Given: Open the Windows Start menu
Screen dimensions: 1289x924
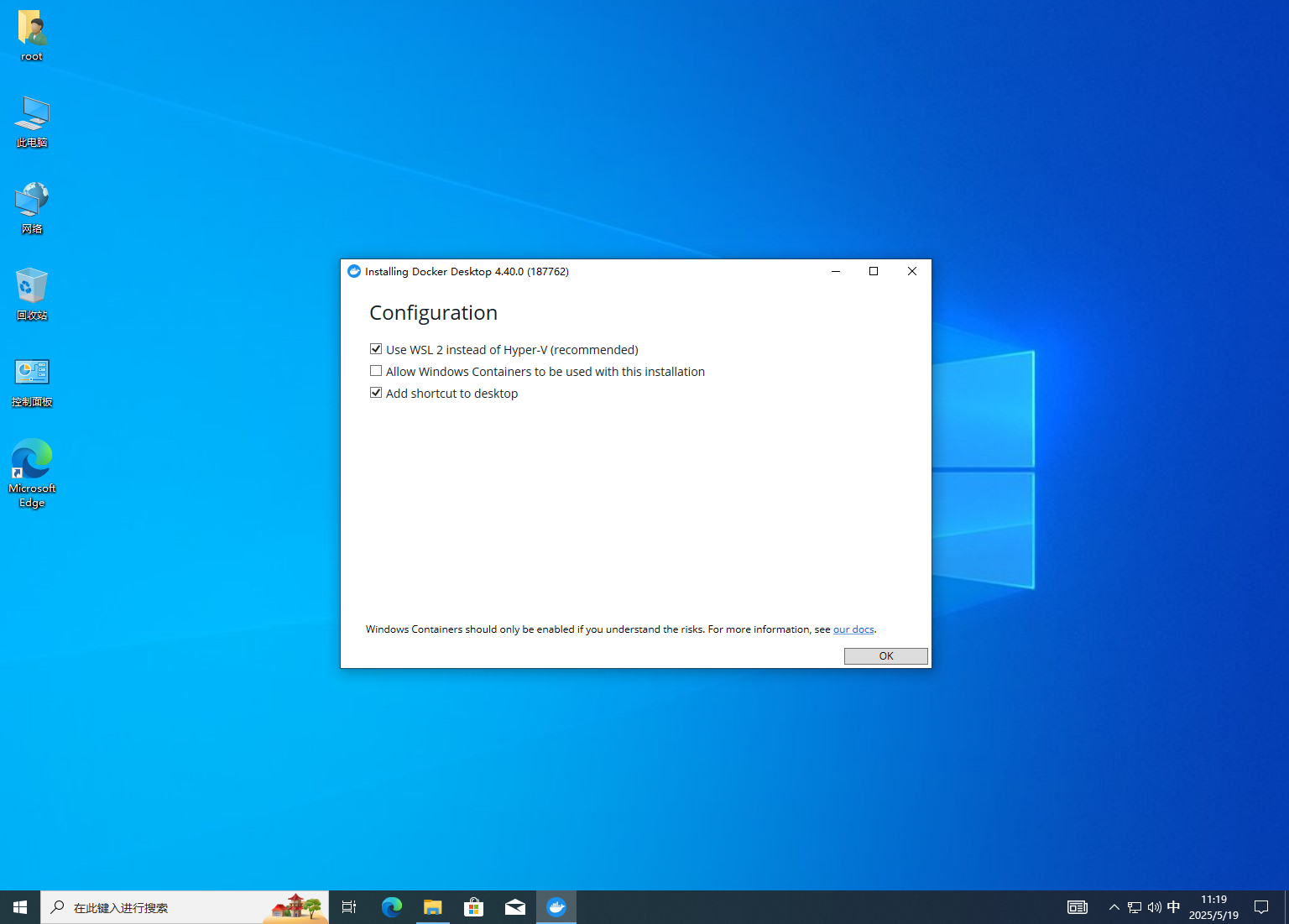Looking at the screenshot, I should (20, 907).
